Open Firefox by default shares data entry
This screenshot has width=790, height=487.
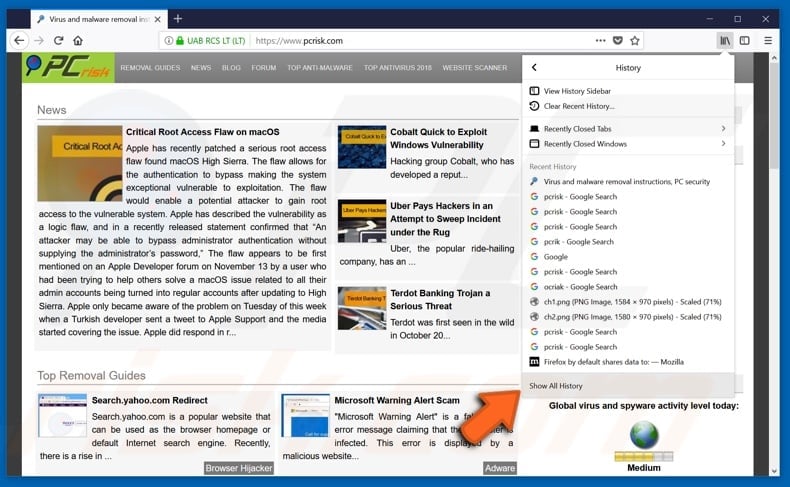[628, 362]
